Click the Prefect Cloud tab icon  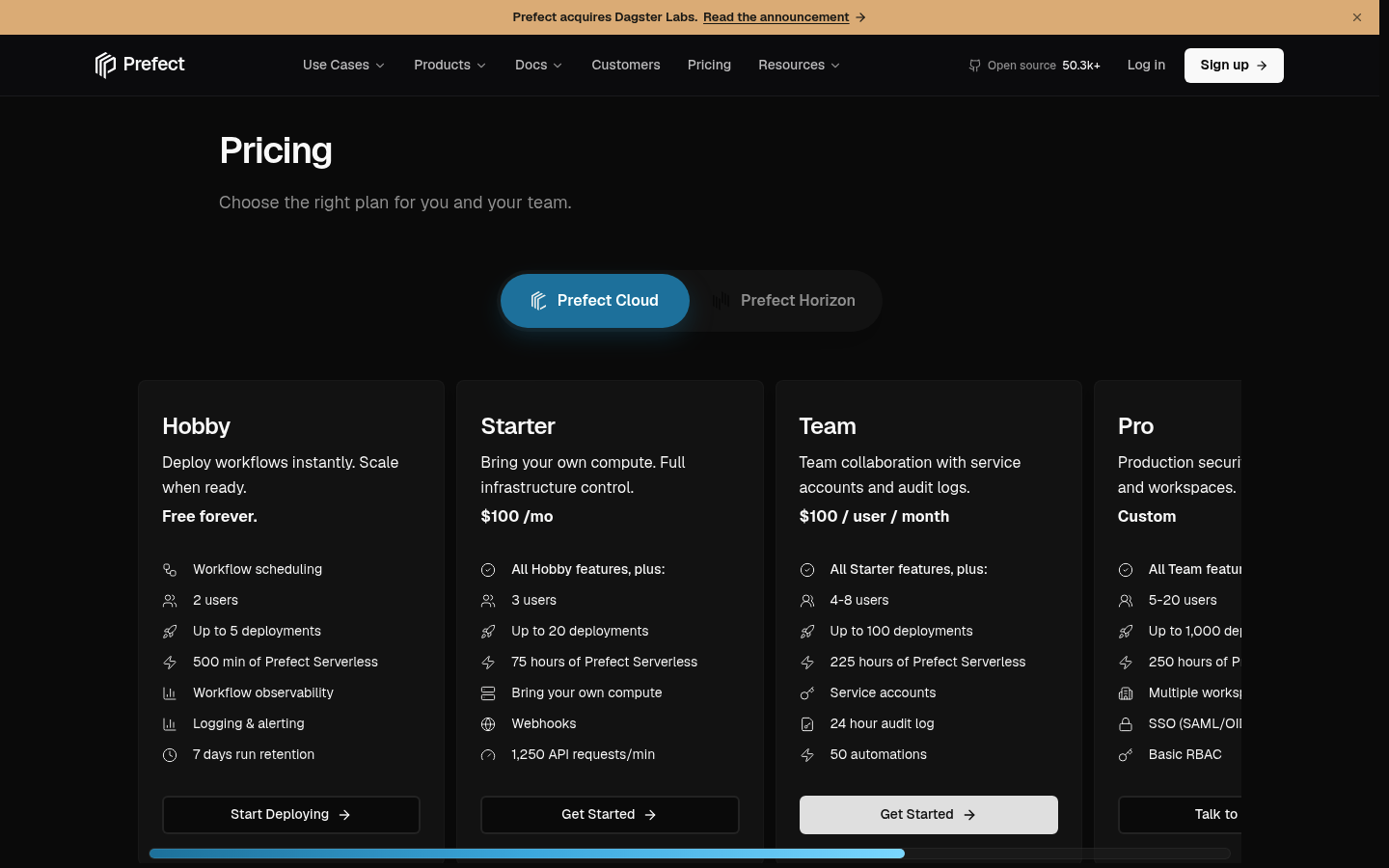pos(539,301)
